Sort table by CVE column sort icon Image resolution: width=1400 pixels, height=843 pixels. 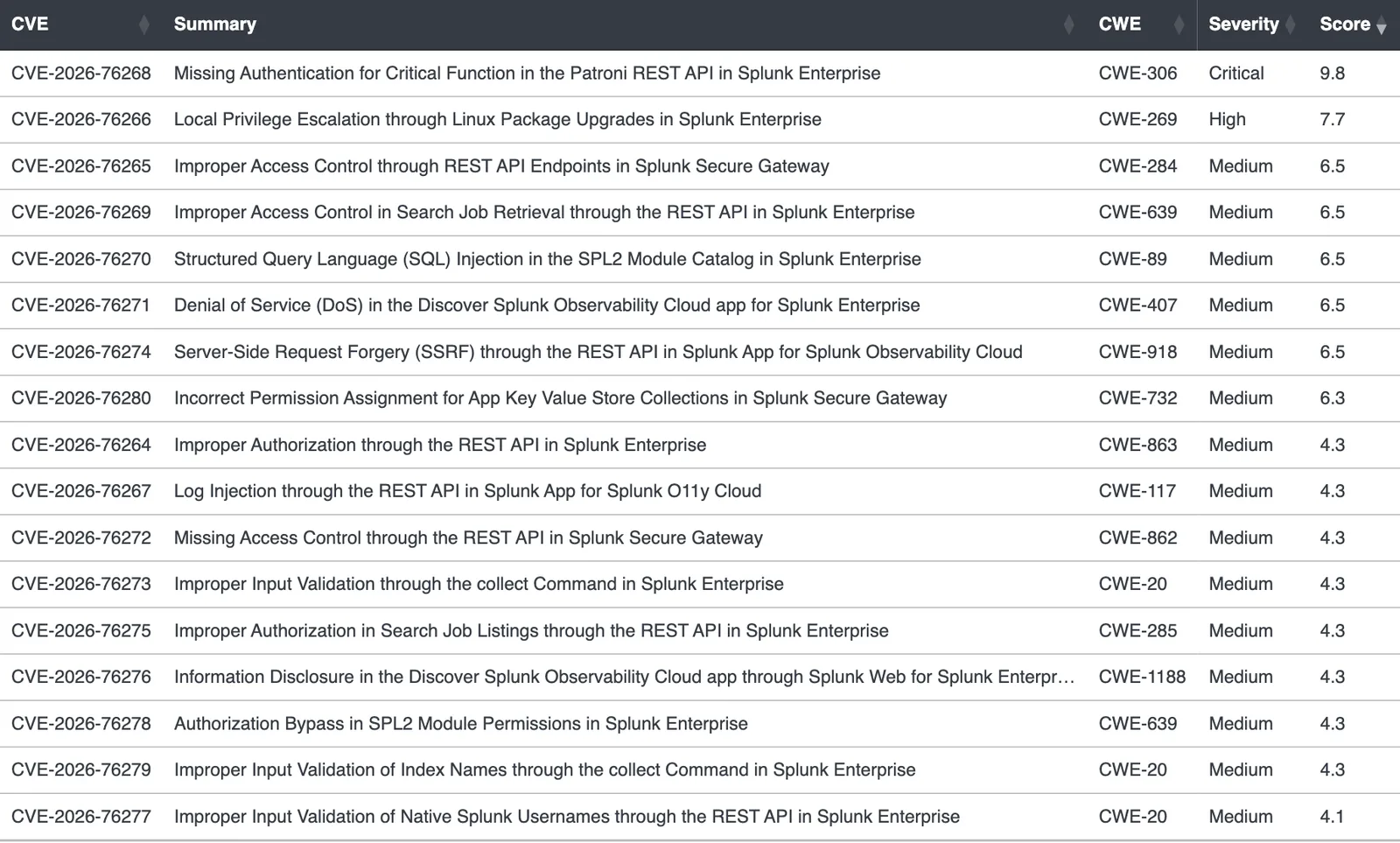tap(143, 25)
